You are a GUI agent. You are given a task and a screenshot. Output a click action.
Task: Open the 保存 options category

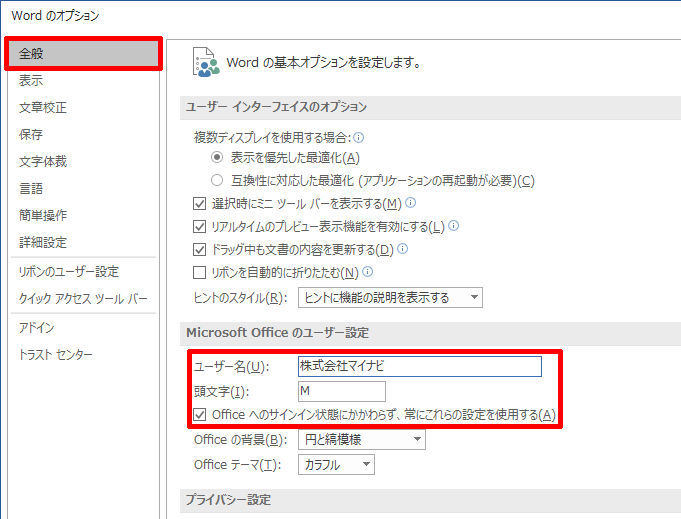(31, 135)
